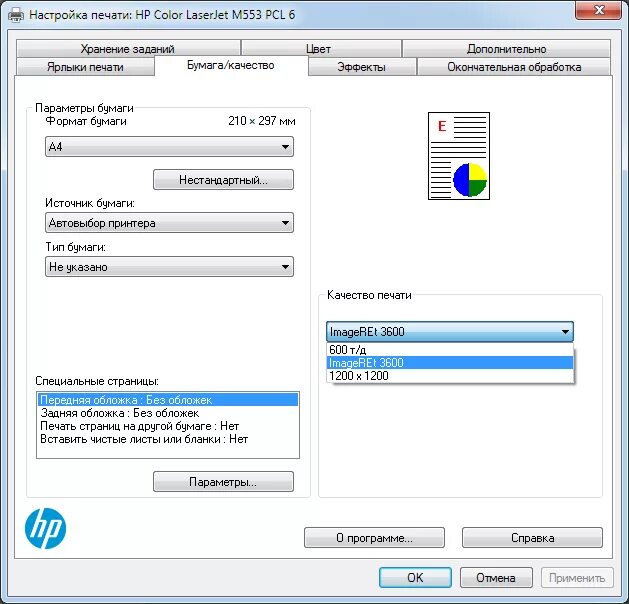Choose 1200 x 1200 print quality
The height and width of the screenshot is (604, 629).
[450, 376]
